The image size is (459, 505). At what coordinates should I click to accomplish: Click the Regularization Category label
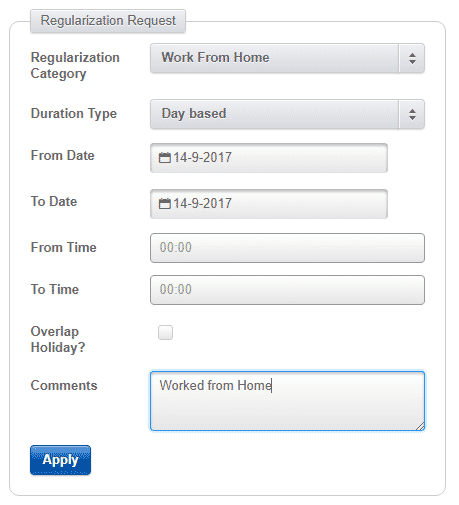tap(75, 66)
